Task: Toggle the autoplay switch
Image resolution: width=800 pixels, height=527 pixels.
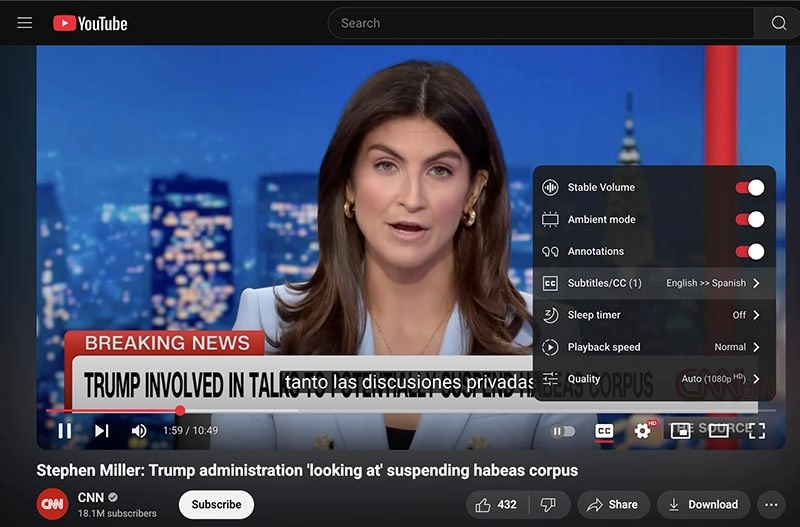Action: pyautogui.click(x=563, y=431)
